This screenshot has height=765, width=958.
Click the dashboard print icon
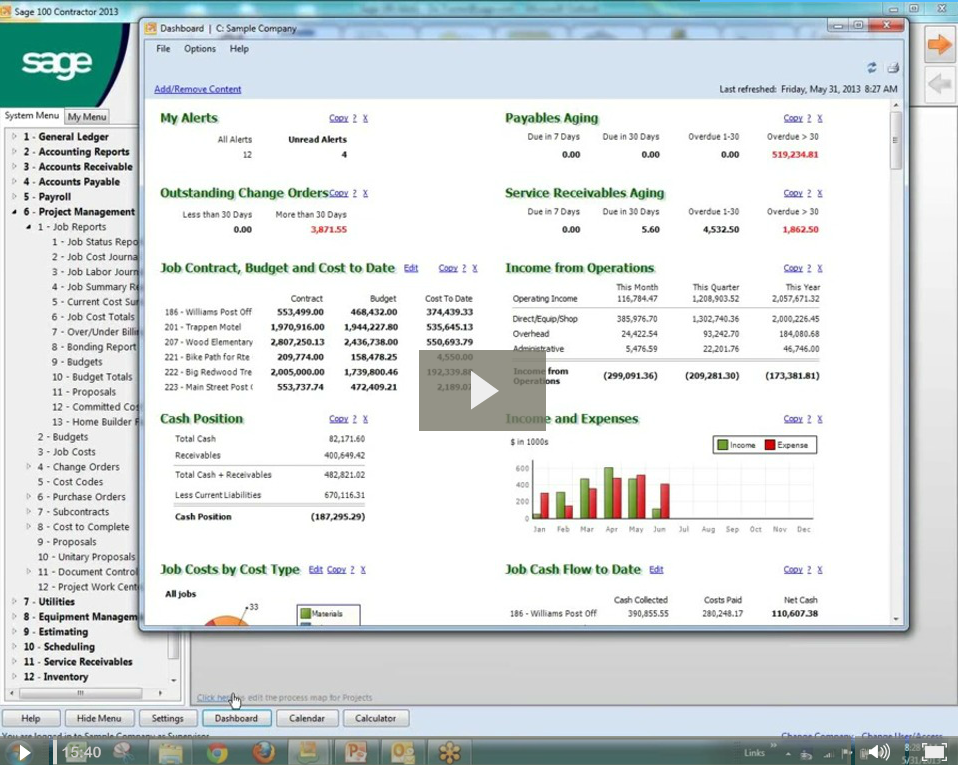tap(893, 67)
